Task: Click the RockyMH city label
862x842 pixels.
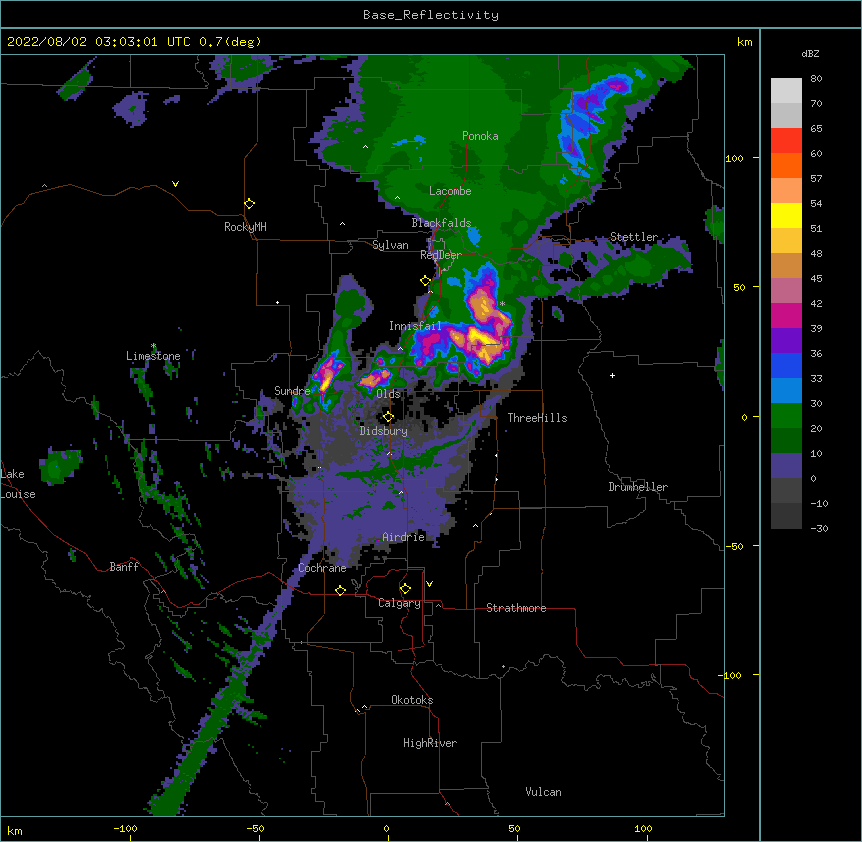Action: [245, 227]
